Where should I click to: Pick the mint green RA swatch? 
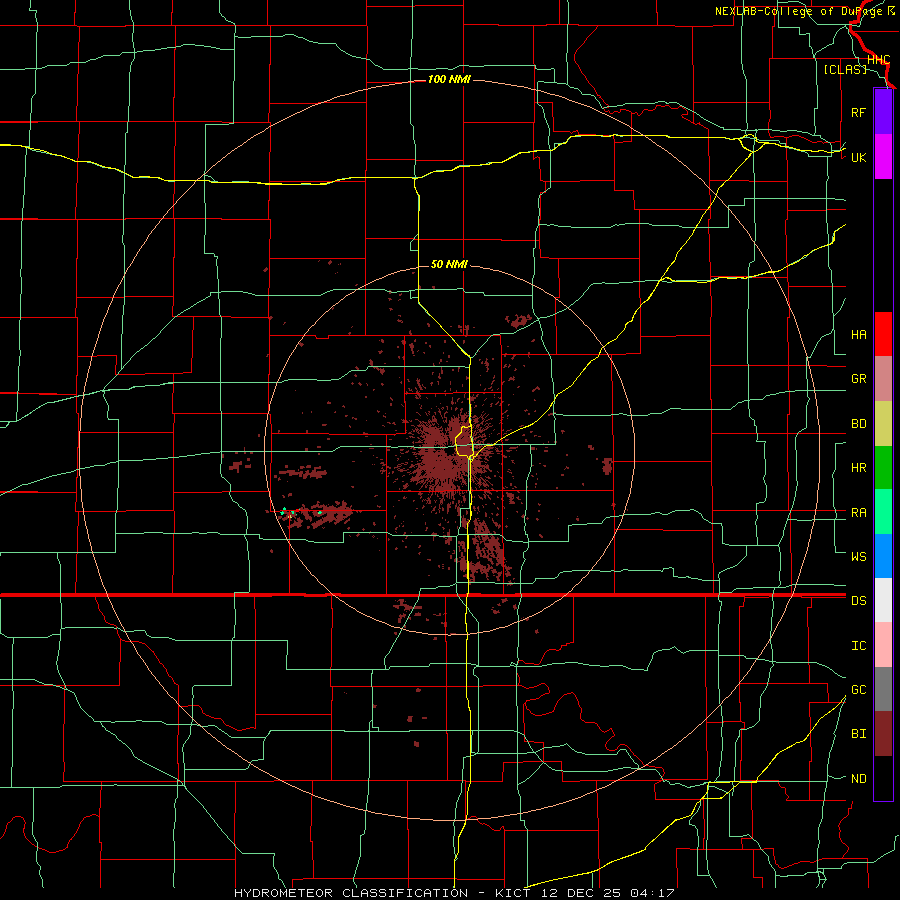click(883, 512)
